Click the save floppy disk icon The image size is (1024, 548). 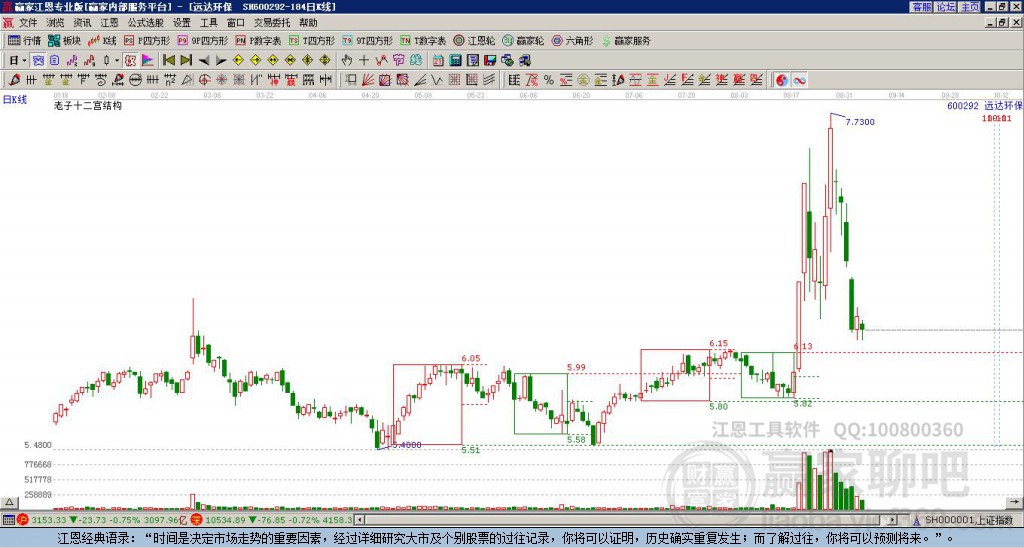click(x=490, y=61)
